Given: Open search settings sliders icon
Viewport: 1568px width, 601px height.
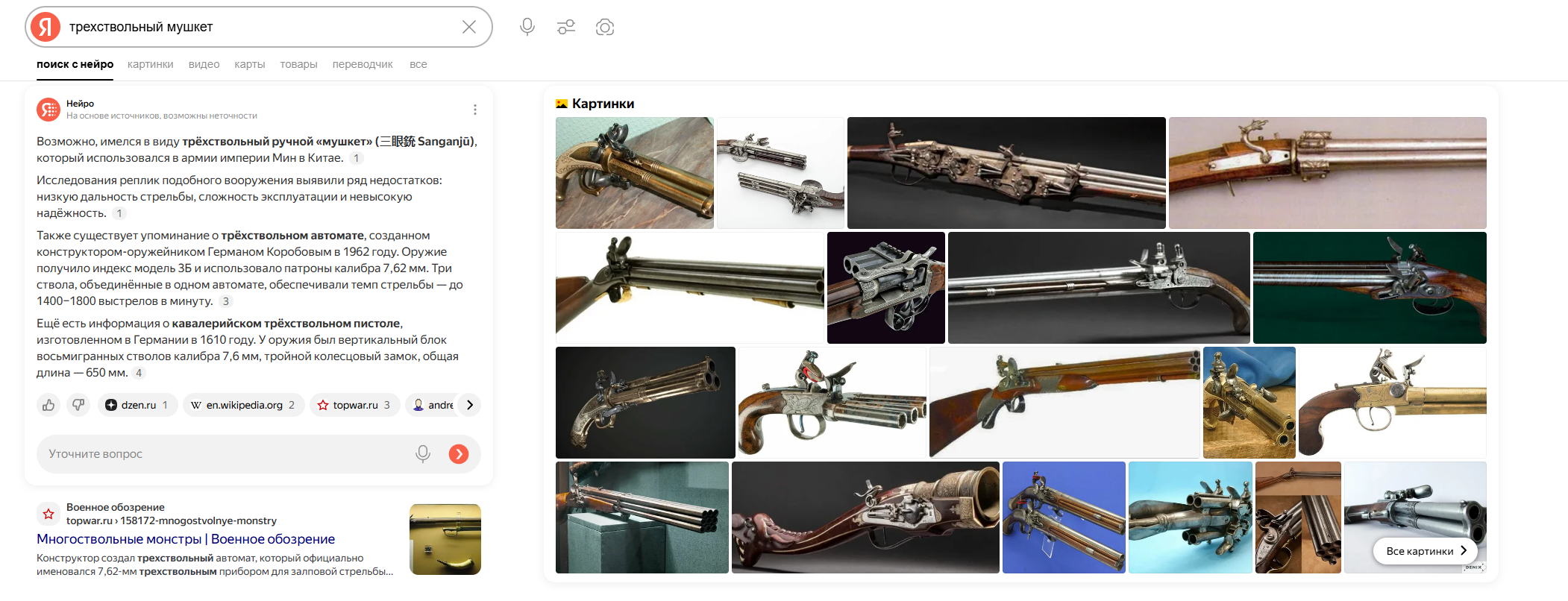Looking at the screenshot, I should [566, 27].
